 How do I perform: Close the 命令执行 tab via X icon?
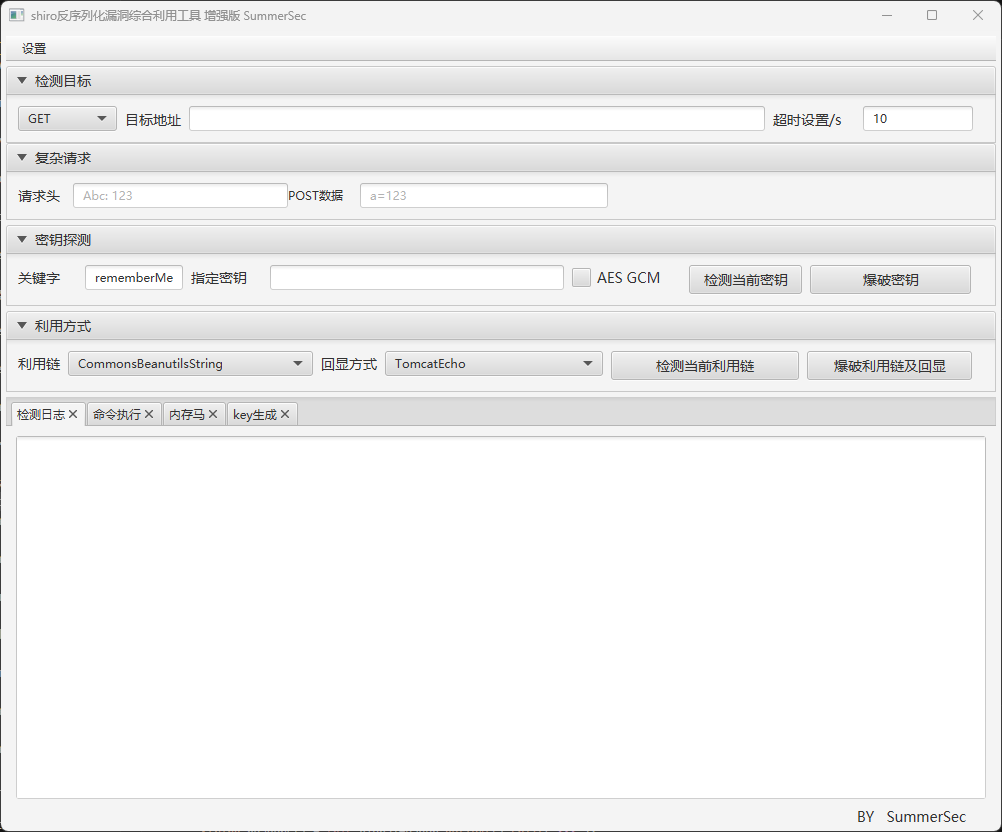(149, 414)
